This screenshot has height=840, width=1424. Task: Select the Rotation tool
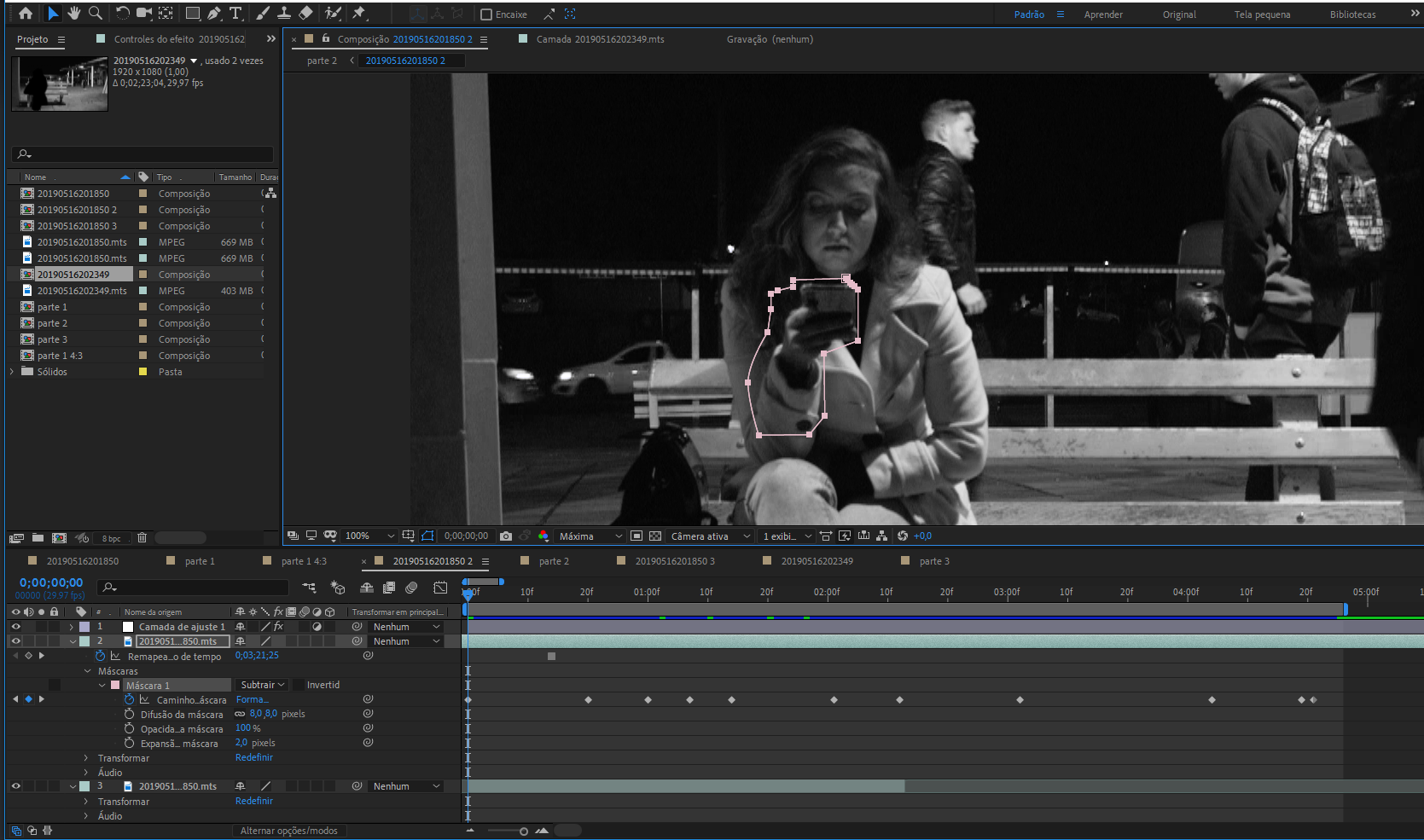tap(123, 14)
